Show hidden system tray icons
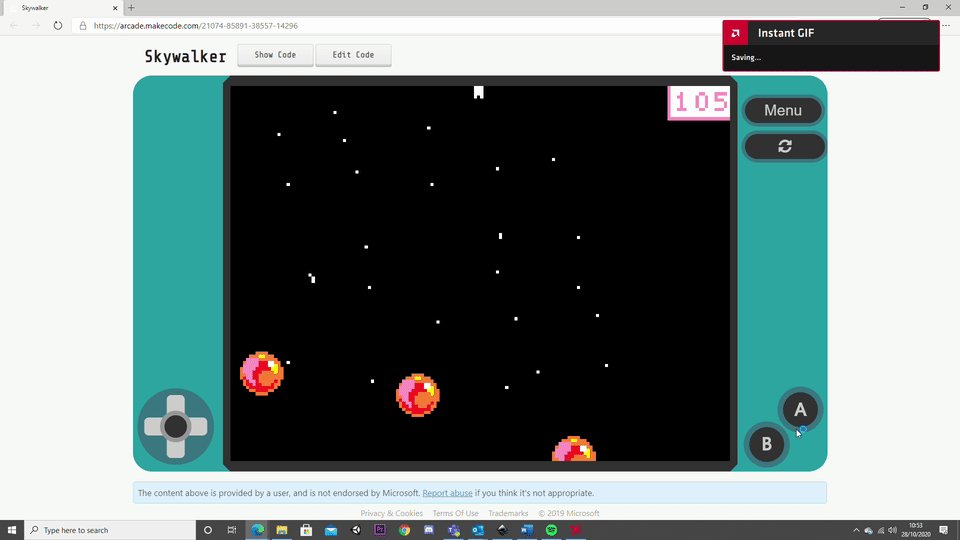Screen dimensions: 960x540 point(856,530)
